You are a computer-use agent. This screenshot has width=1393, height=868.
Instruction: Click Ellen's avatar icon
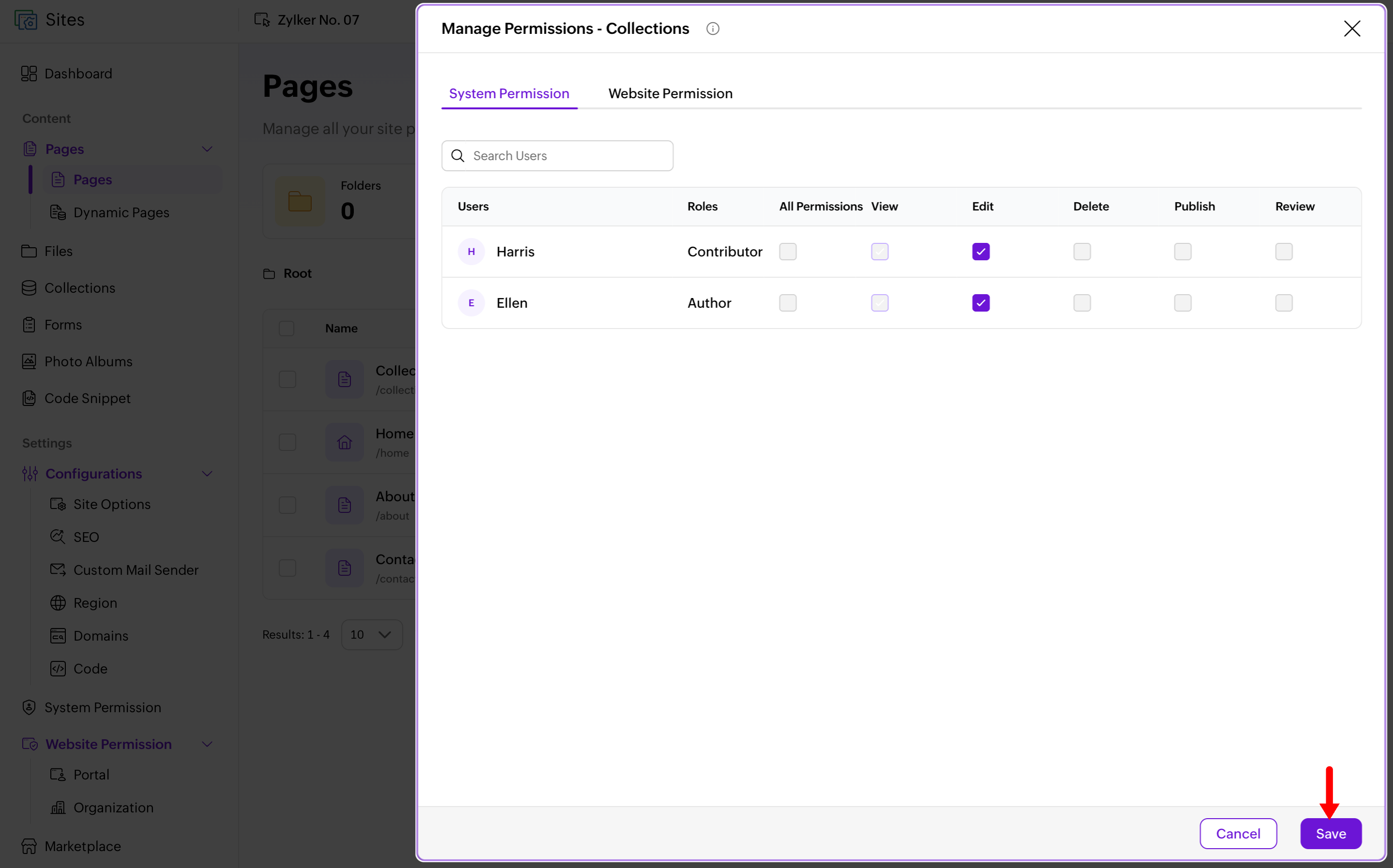(x=471, y=303)
